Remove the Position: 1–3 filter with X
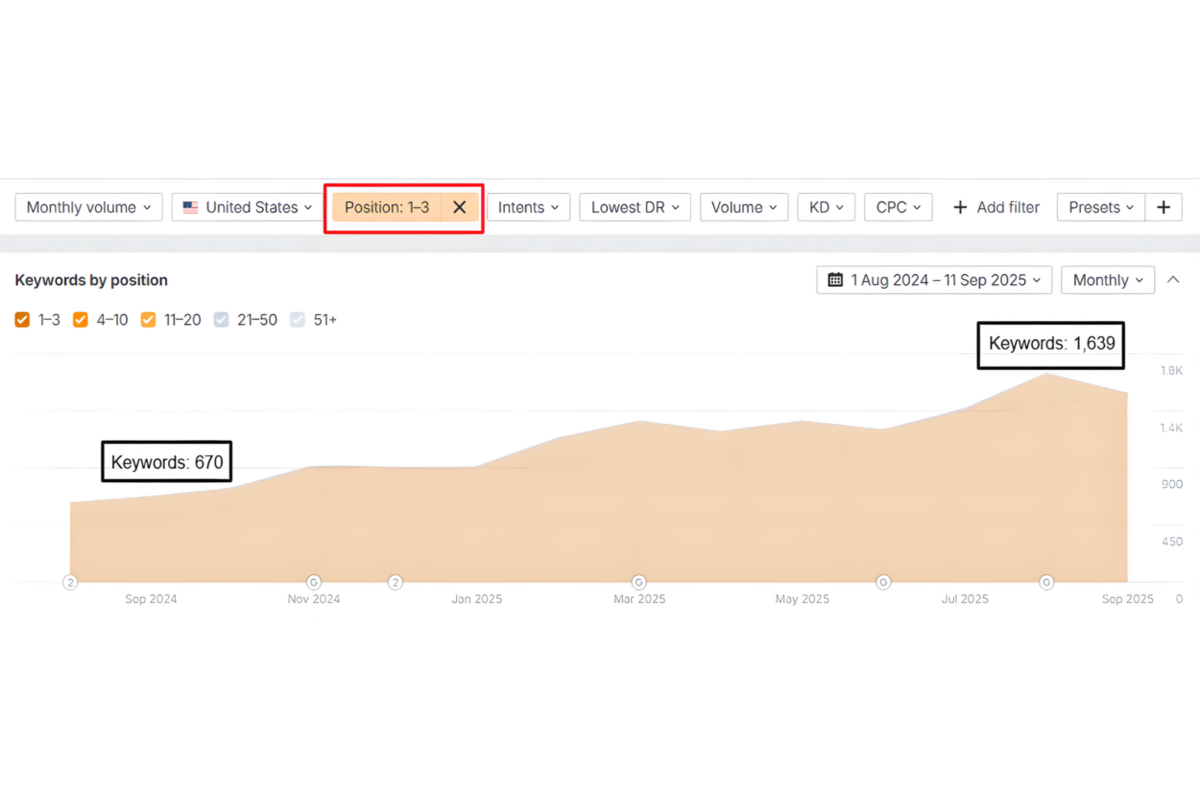 click(459, 207)
